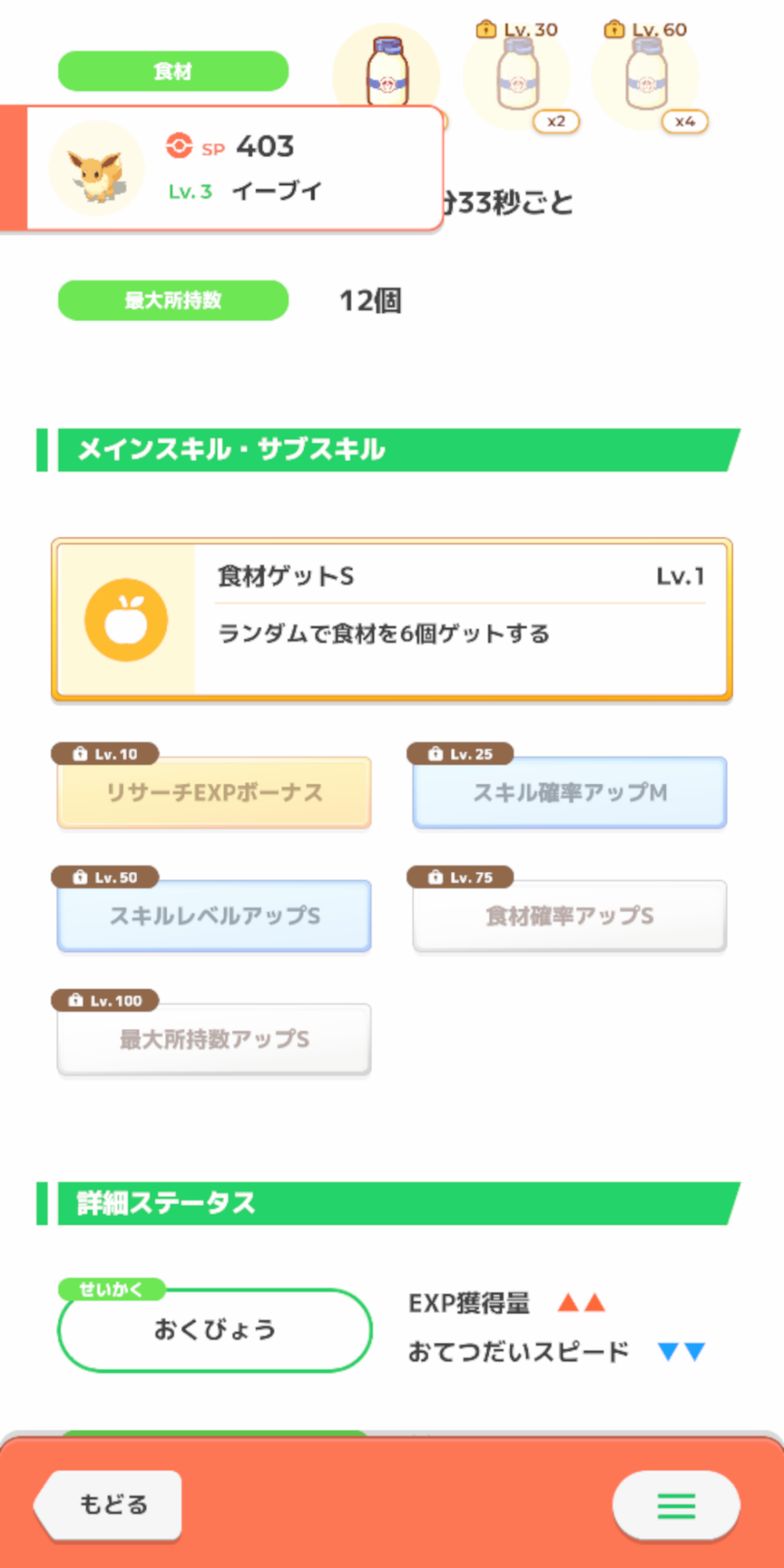Tap the 最大所持数 green label
Screen dimensions: 784x1568
173,300
